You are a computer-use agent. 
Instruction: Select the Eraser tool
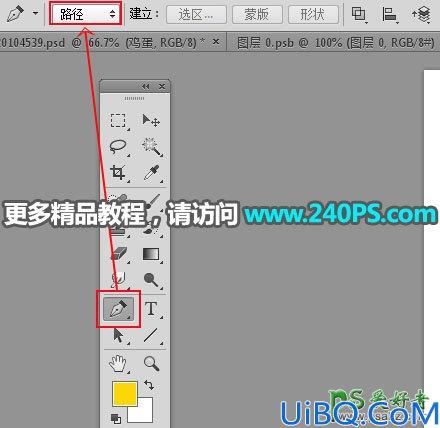pos(118,254)
